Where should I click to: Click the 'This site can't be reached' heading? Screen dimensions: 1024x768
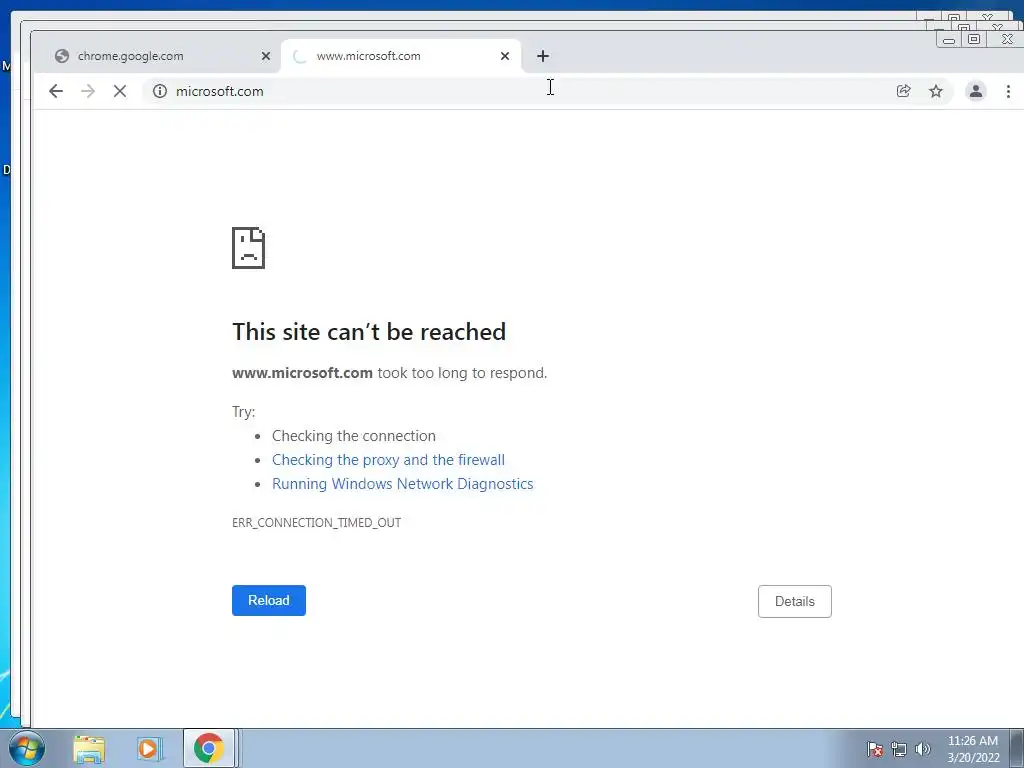pyautogui.click(x=369, y=332)
